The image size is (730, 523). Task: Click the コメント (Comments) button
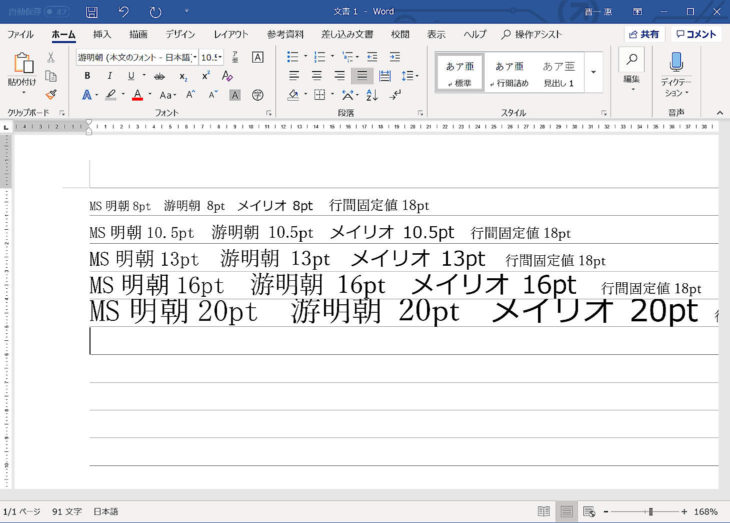point(696,34)
